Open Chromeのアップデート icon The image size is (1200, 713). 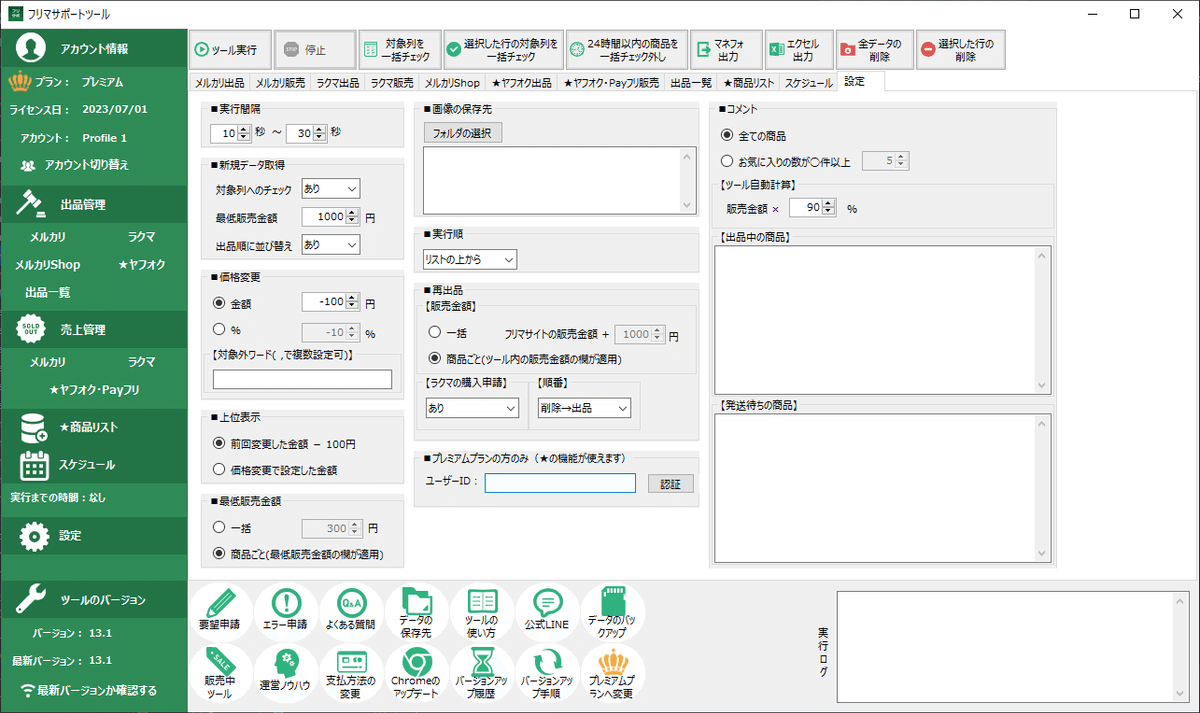click(416, 672)
